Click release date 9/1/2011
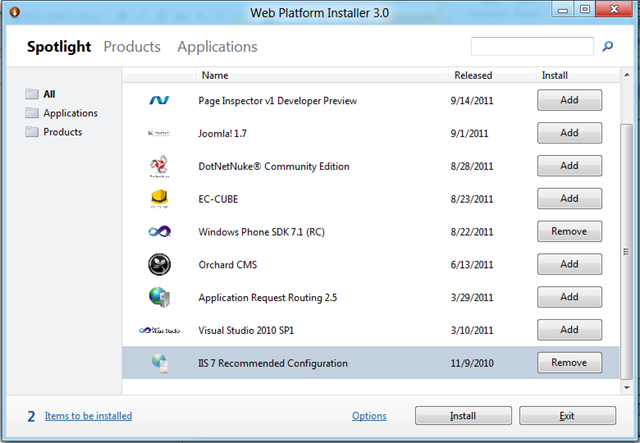640x443 pixels. [x=469, y=134]
